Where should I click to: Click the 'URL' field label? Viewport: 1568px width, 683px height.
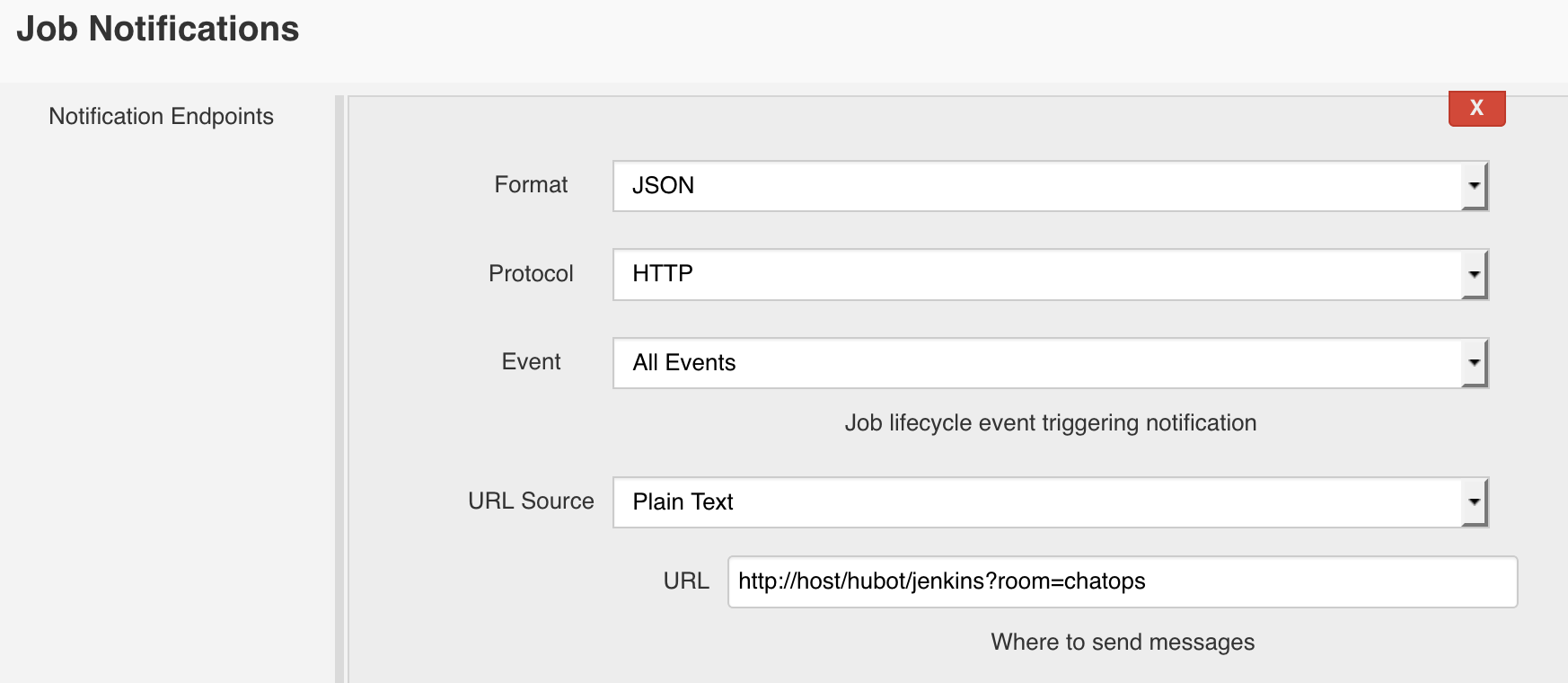pyautogui.click(x=686, y=581)
